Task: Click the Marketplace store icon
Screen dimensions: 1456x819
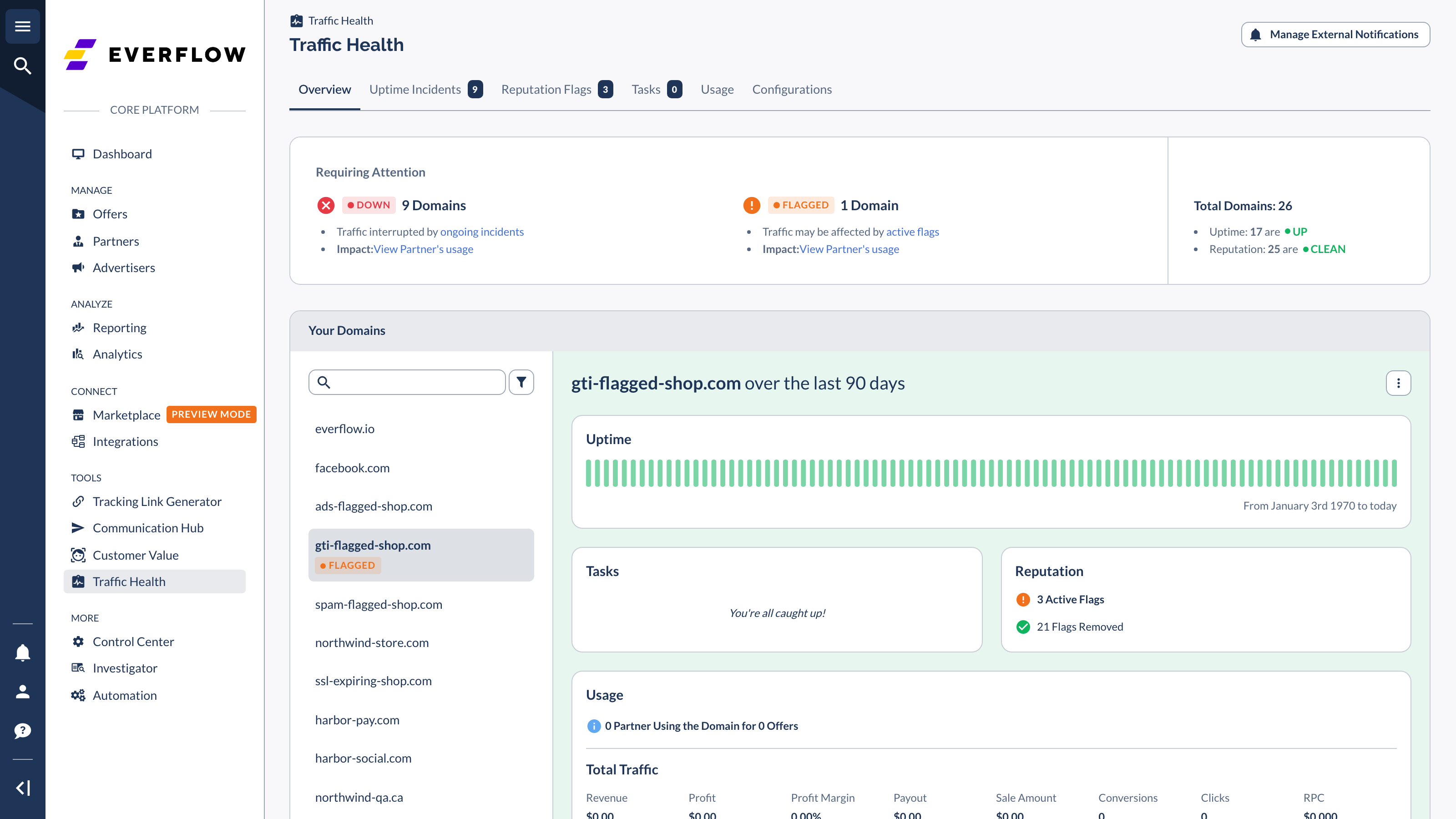Action: point(78,415)
